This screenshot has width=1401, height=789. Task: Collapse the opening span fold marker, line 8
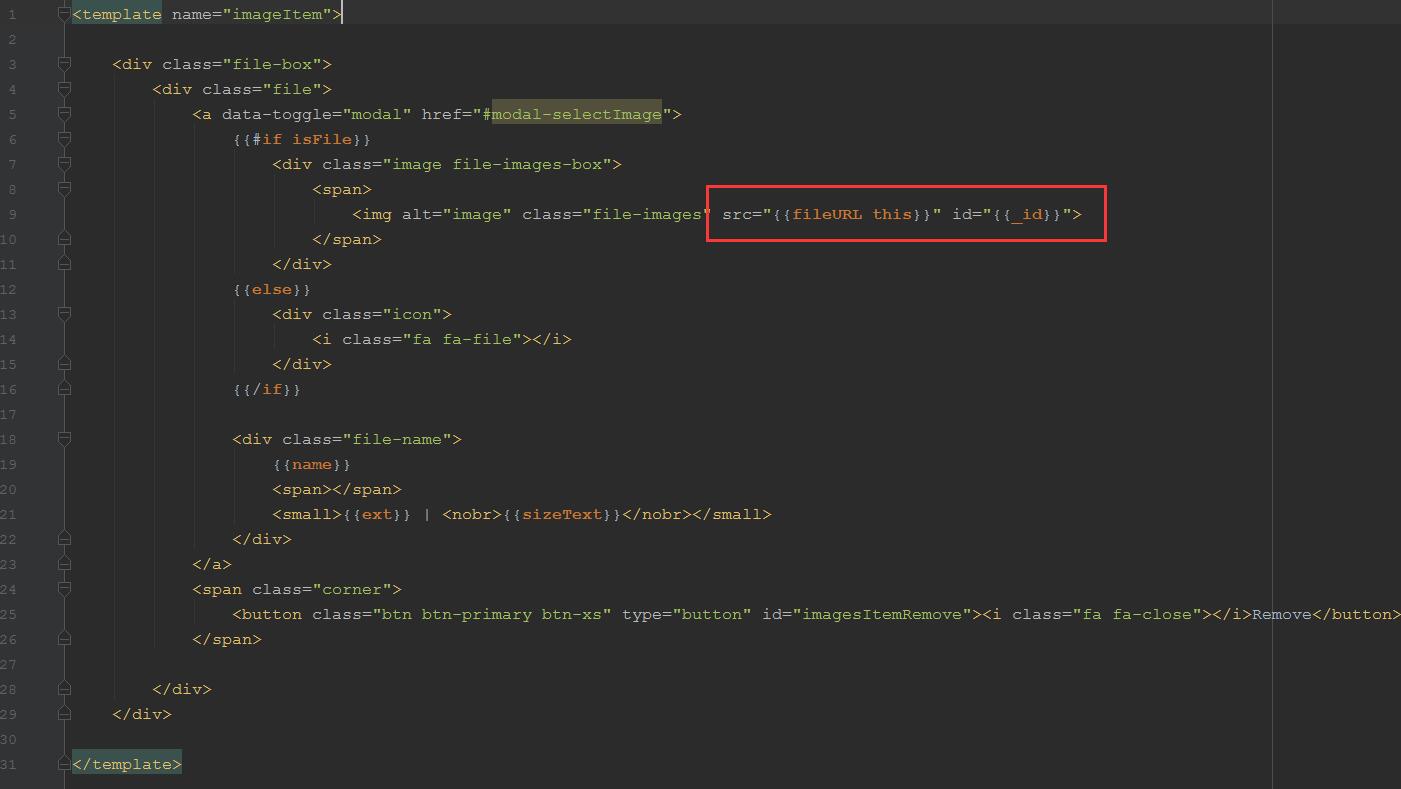(64, 189)
